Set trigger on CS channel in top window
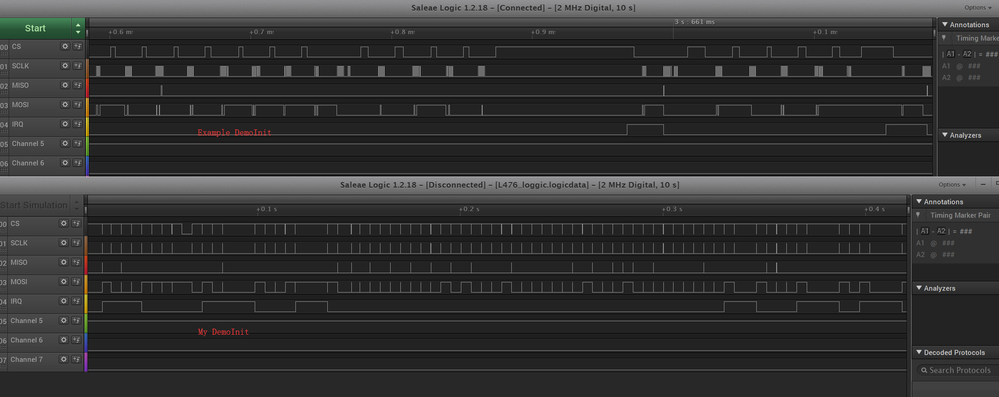Viewport: 999px width, 397px height. pyautogui.click(x=77, y=47)
